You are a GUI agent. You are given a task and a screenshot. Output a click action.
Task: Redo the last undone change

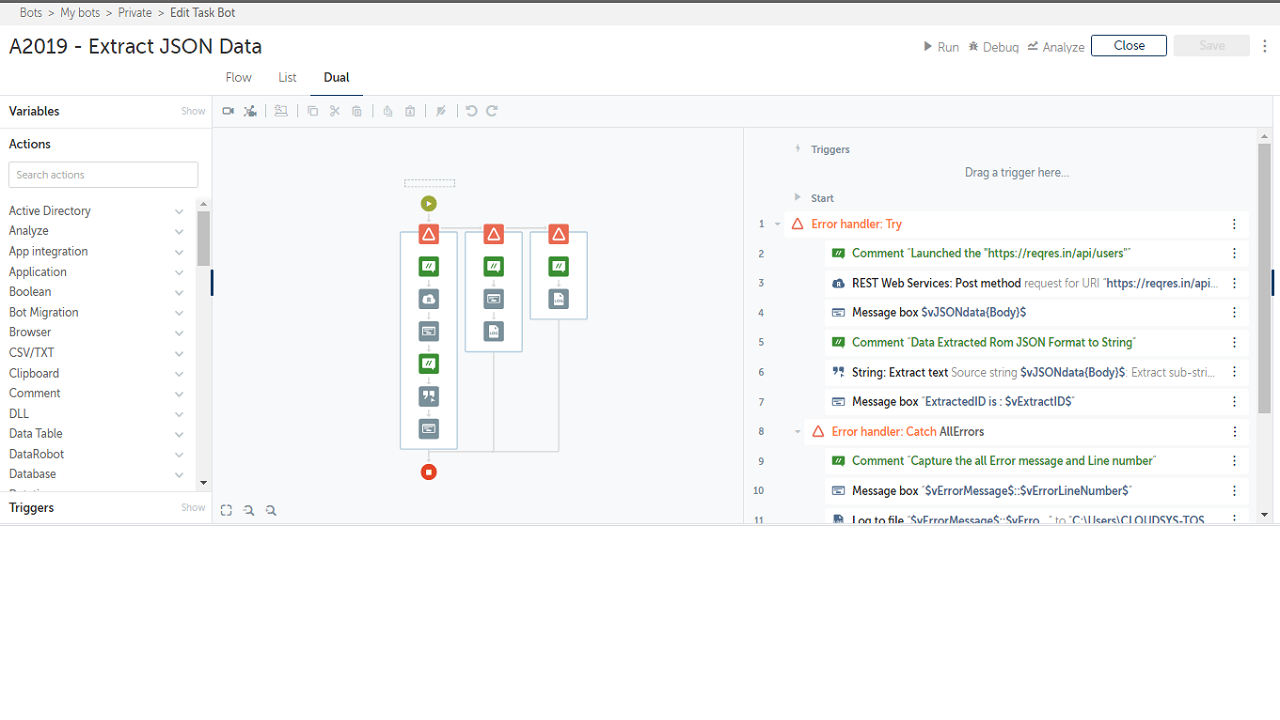[x=492, y=111]
